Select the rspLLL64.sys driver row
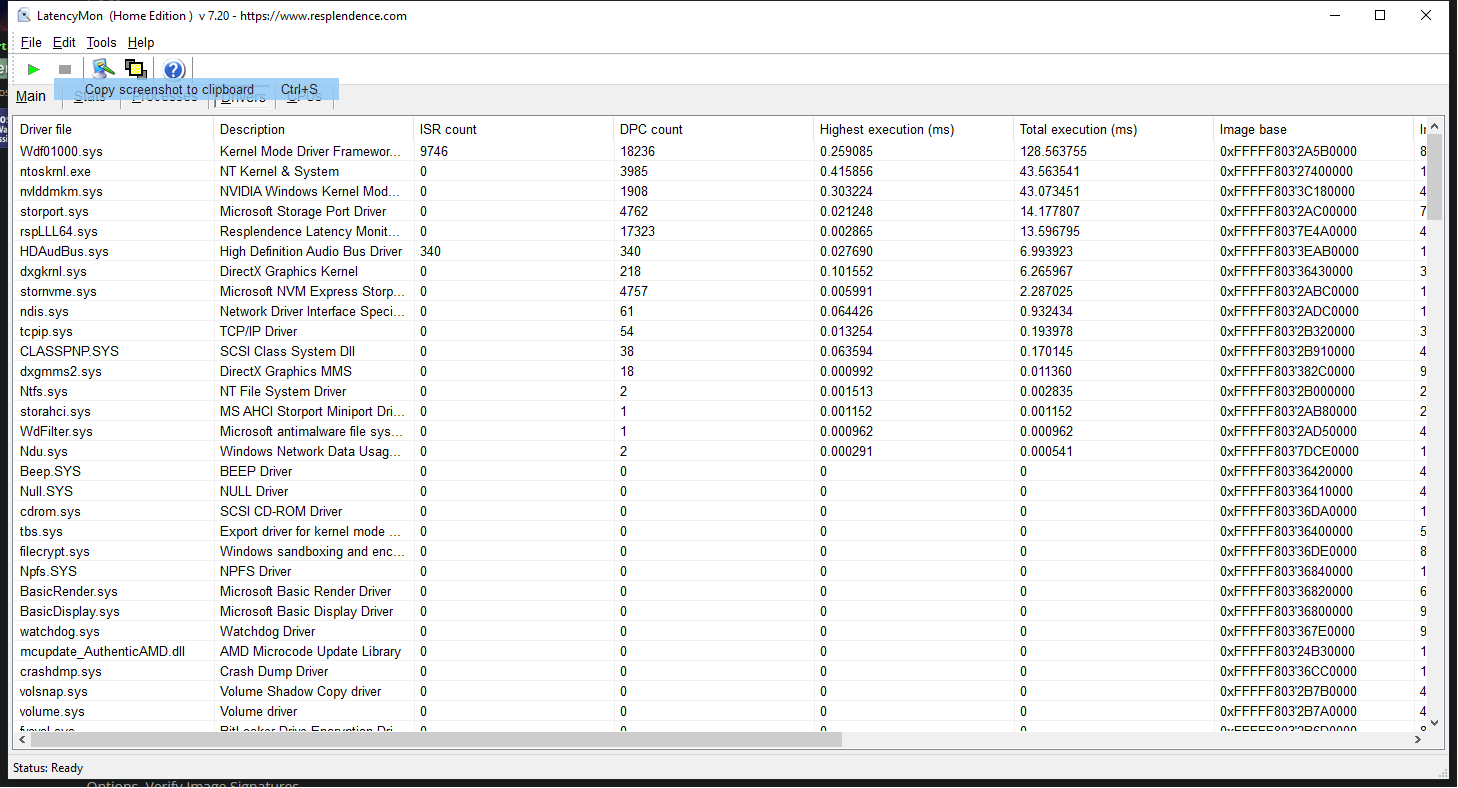This screenshot has height=788, width=1458. pyautogui.click(x=720, y=231)
